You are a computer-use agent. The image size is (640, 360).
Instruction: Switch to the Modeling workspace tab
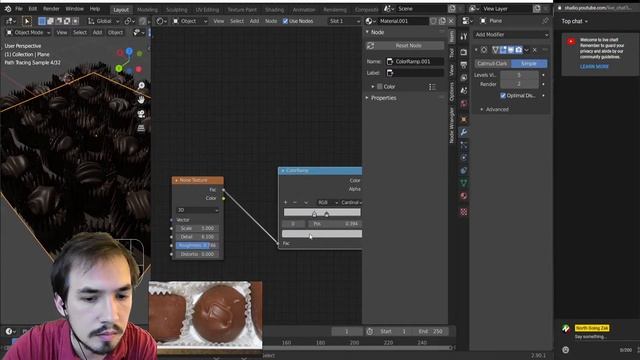coord(147,9)
